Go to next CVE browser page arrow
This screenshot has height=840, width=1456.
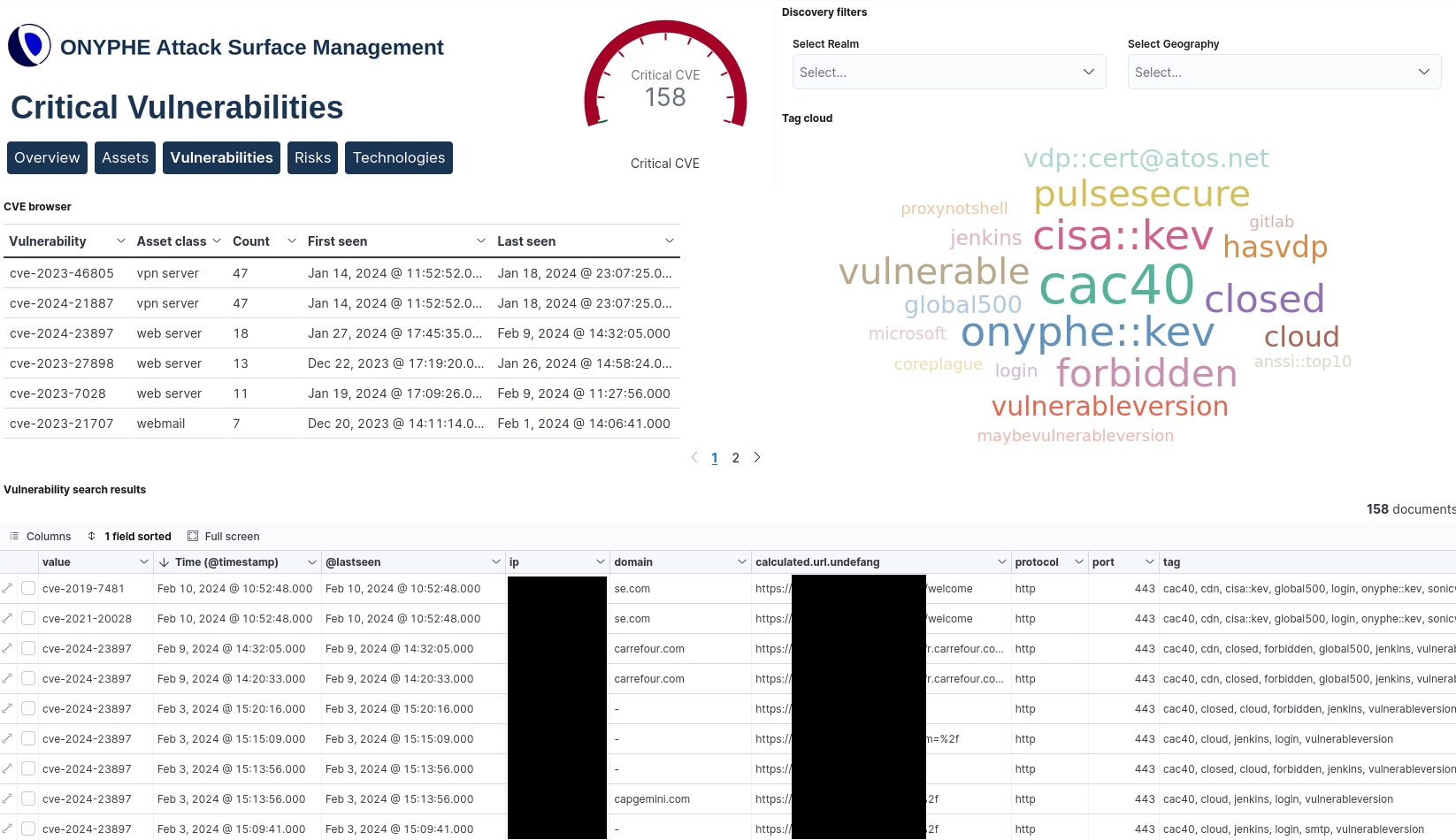coord(757,457)
